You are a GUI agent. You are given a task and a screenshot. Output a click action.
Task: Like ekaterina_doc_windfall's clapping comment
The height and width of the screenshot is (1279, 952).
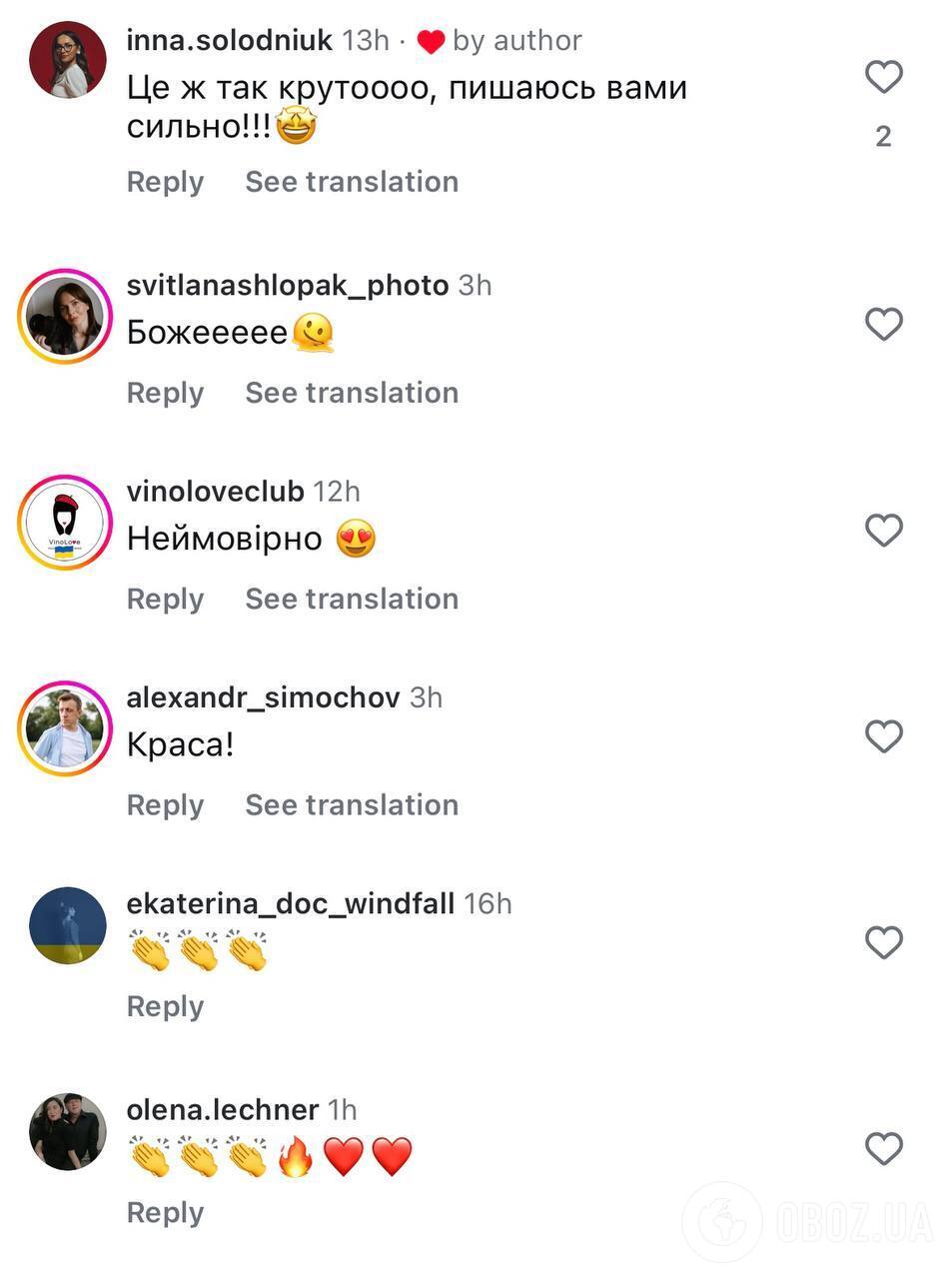pos(883,942)
